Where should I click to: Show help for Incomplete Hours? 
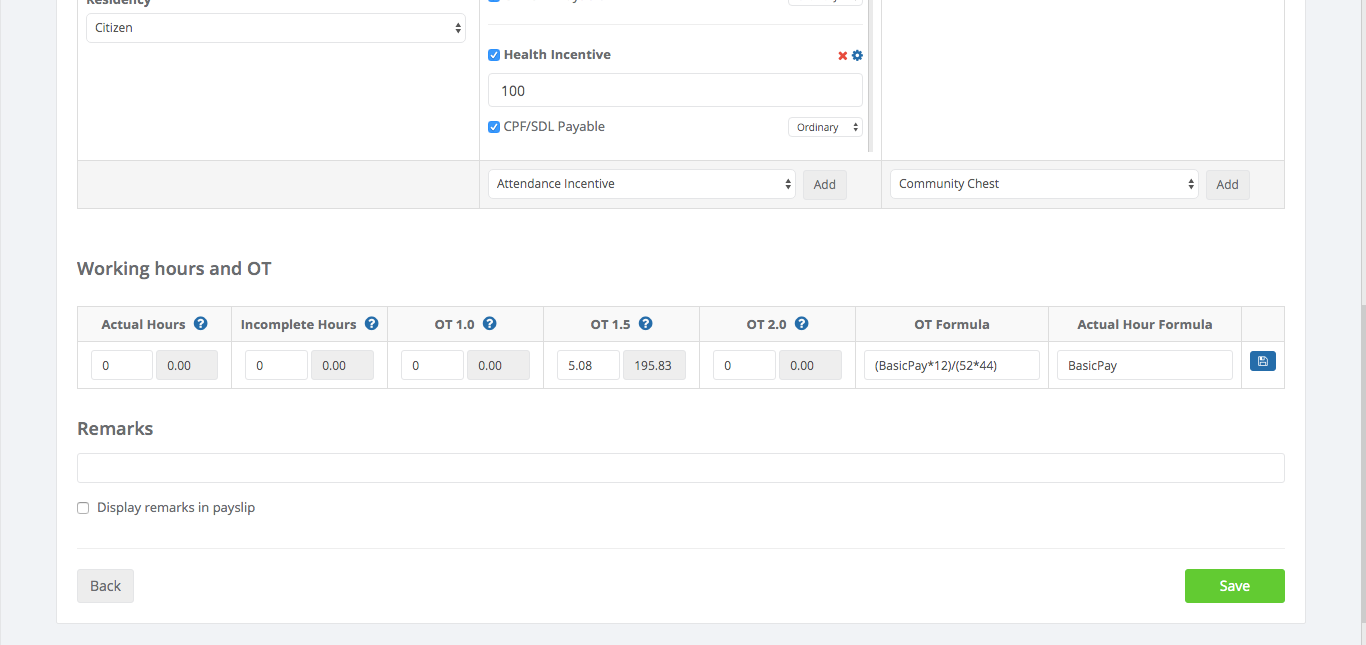click(x=372, y=324)
